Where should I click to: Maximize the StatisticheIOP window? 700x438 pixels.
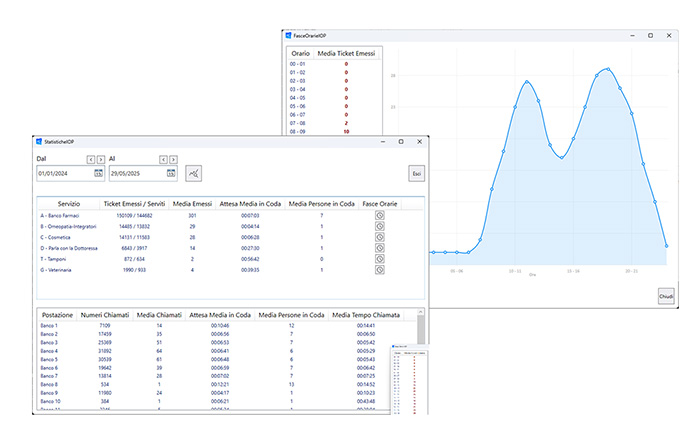[x=401, y=142]
